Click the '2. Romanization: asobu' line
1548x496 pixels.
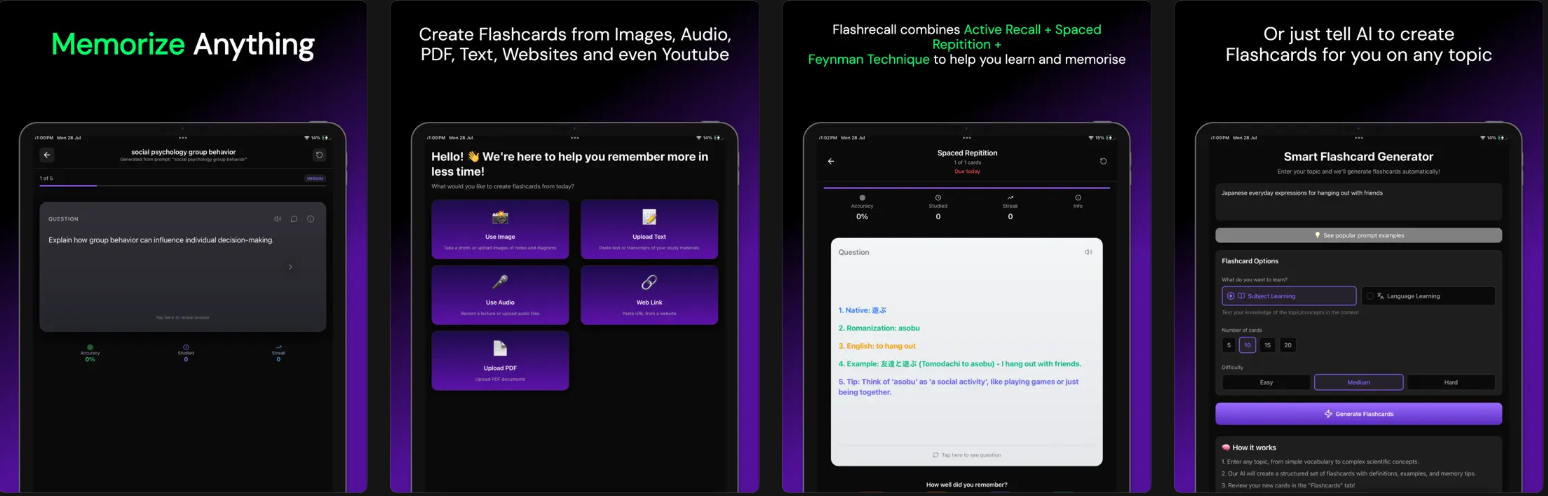[x=879, y=327]
